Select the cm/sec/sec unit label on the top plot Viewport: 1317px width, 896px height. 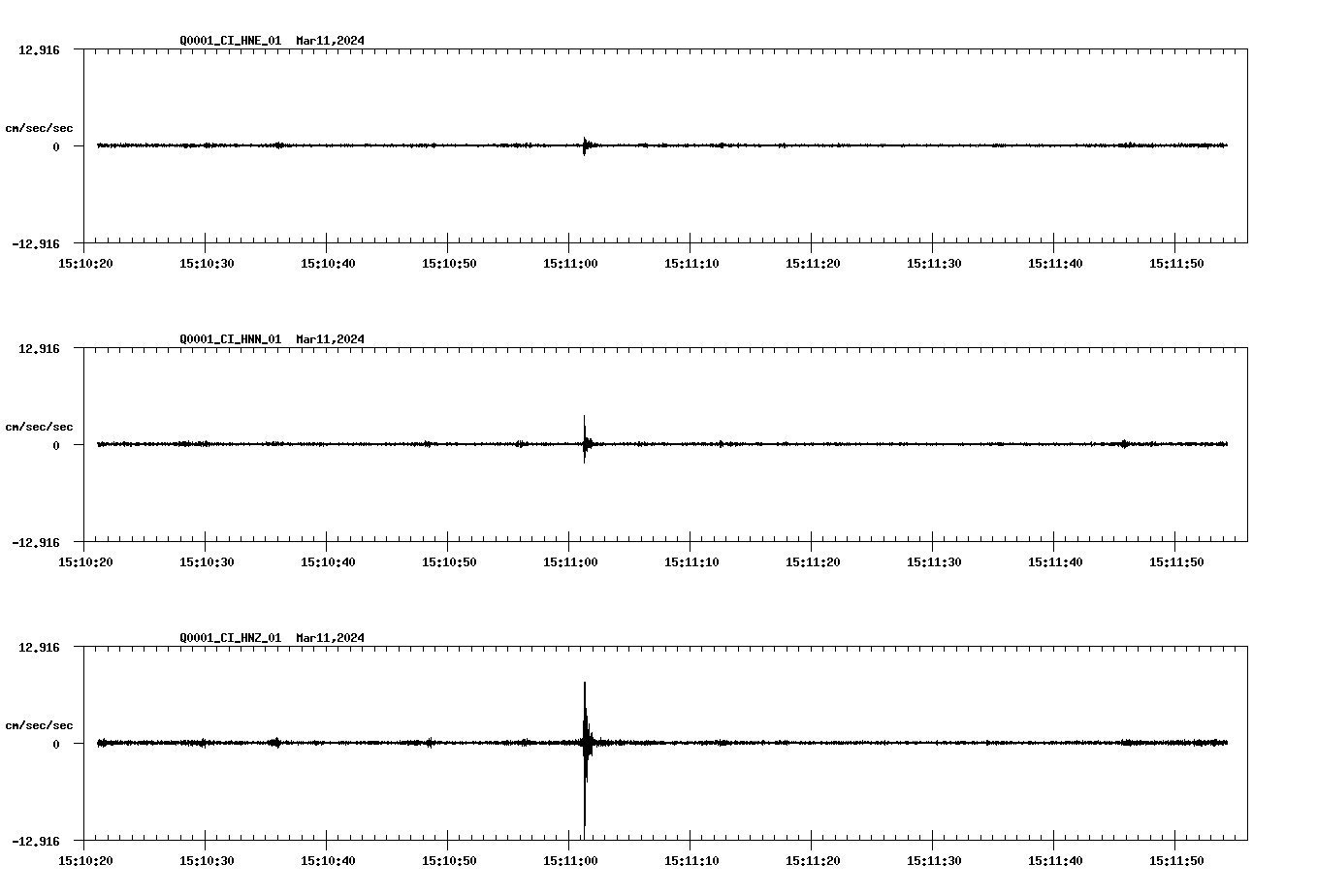[40, 128]
